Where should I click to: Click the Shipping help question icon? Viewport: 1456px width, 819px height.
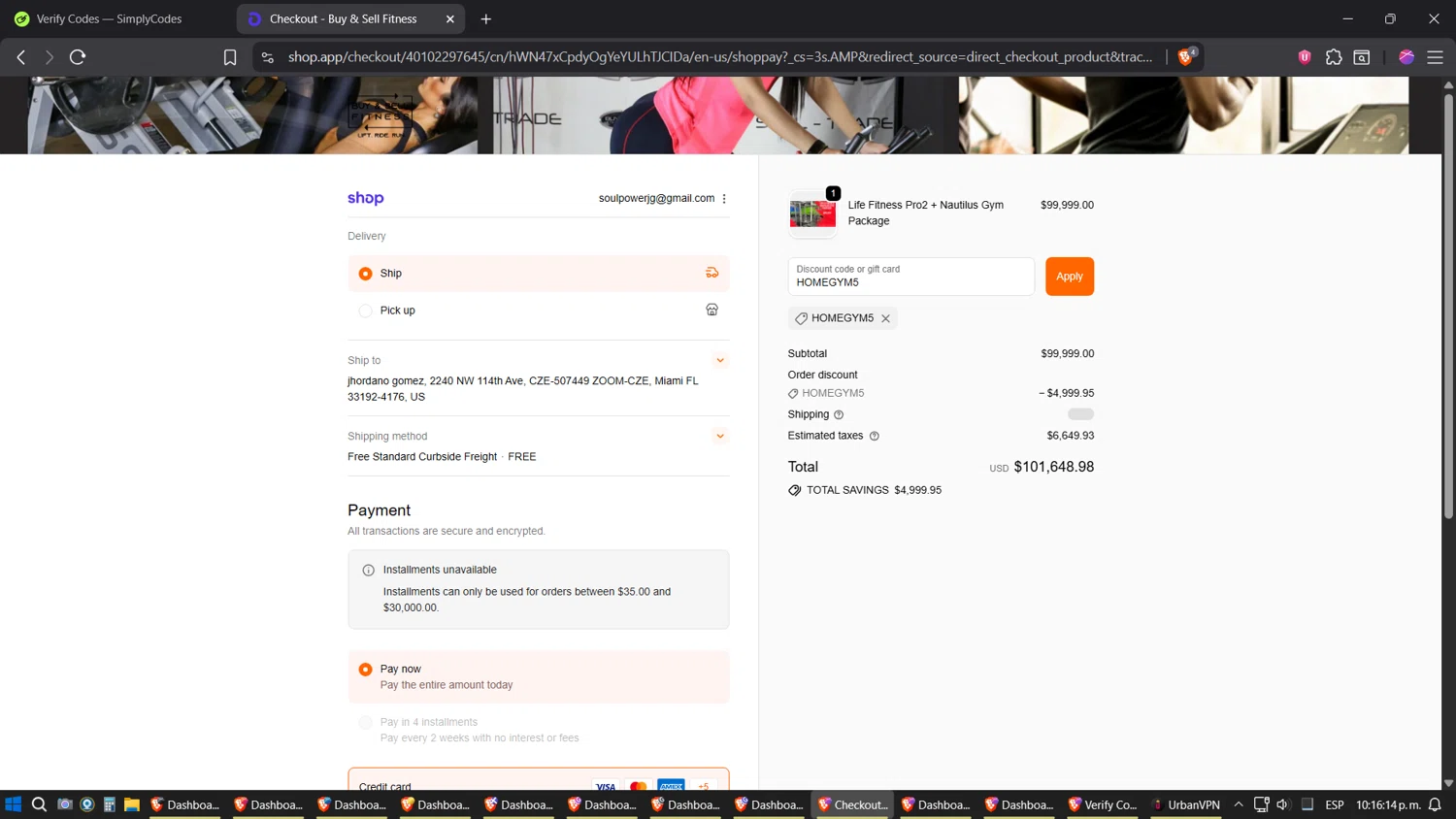[839, 414]
